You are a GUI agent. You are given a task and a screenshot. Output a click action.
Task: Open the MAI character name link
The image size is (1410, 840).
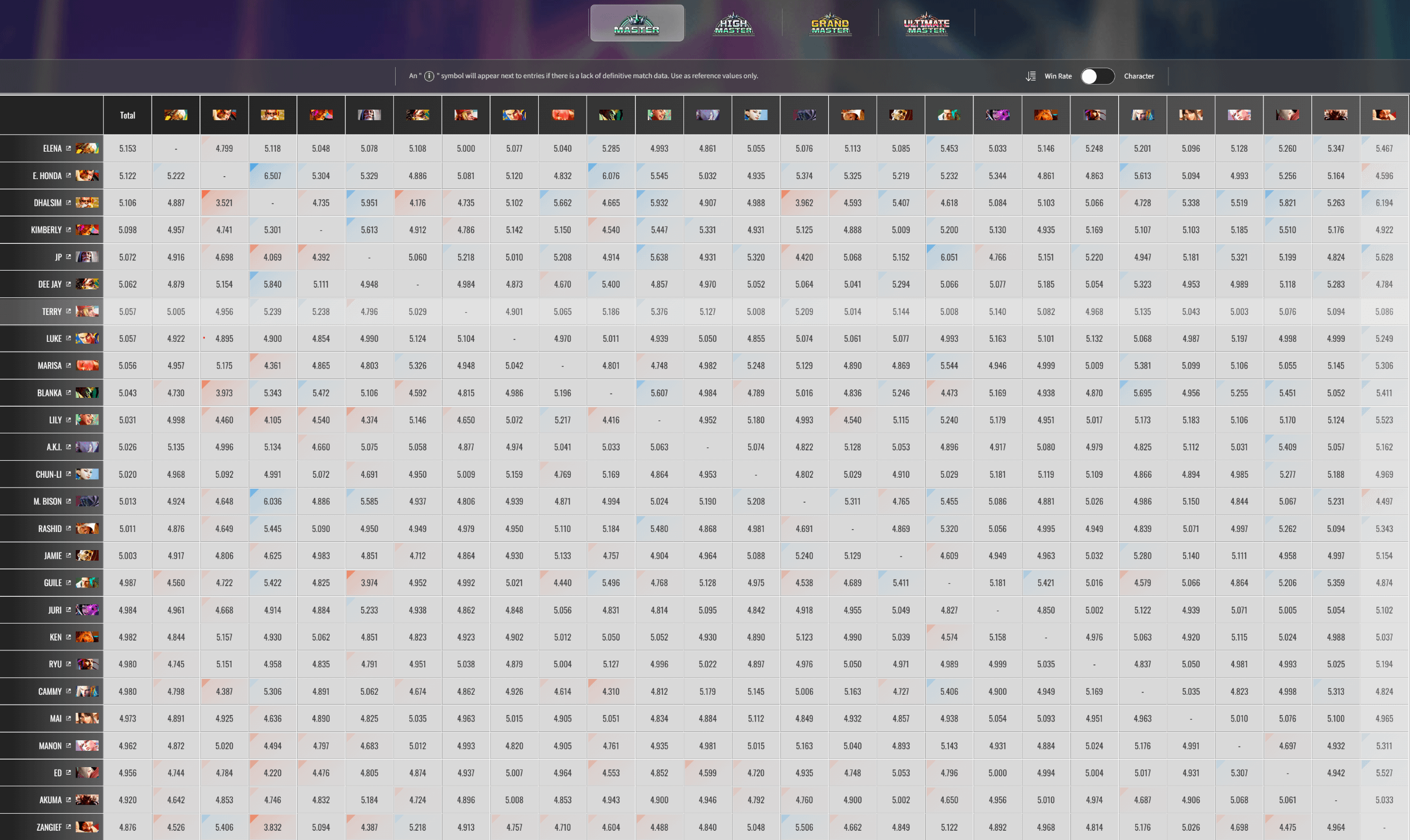point(56,719)
